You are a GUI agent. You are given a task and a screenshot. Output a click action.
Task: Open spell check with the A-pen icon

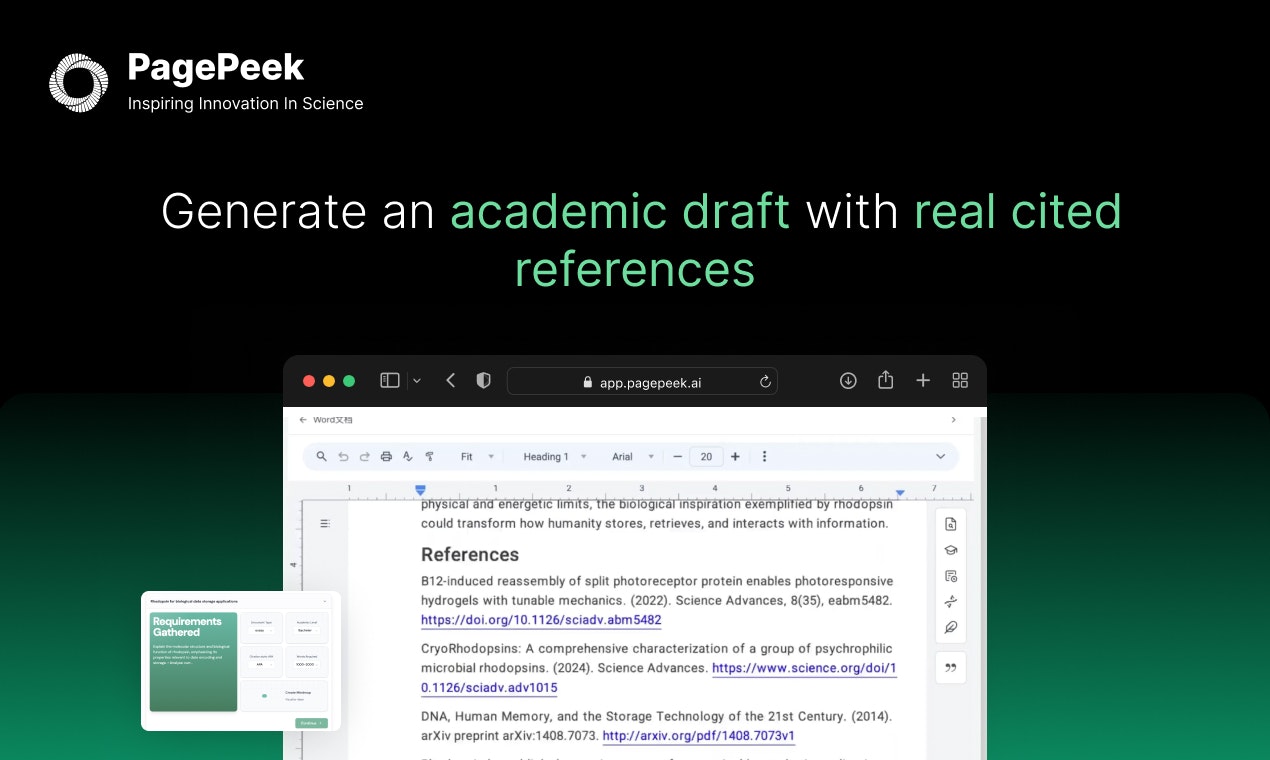click(x=407, y=455)
